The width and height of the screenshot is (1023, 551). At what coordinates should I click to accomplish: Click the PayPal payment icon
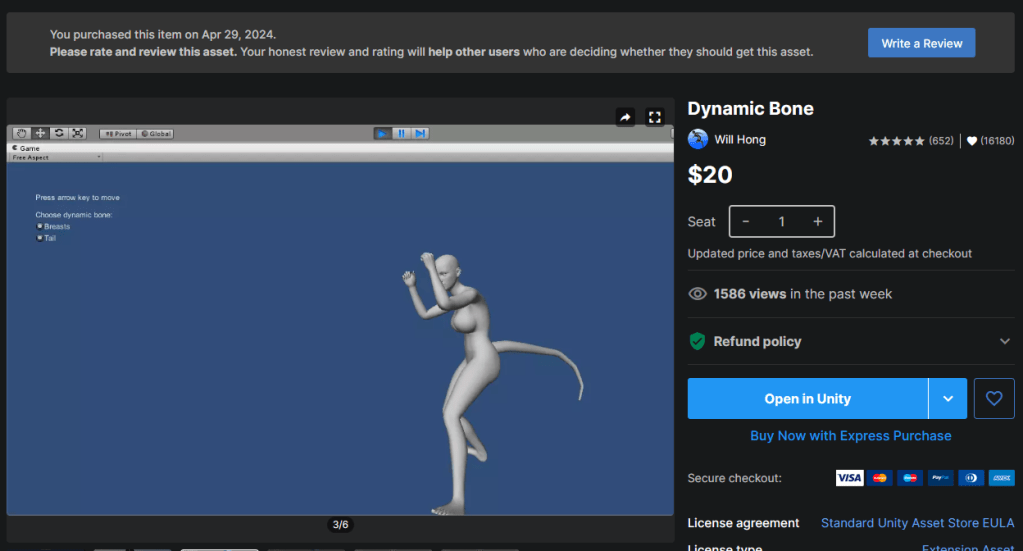(940, 478)
